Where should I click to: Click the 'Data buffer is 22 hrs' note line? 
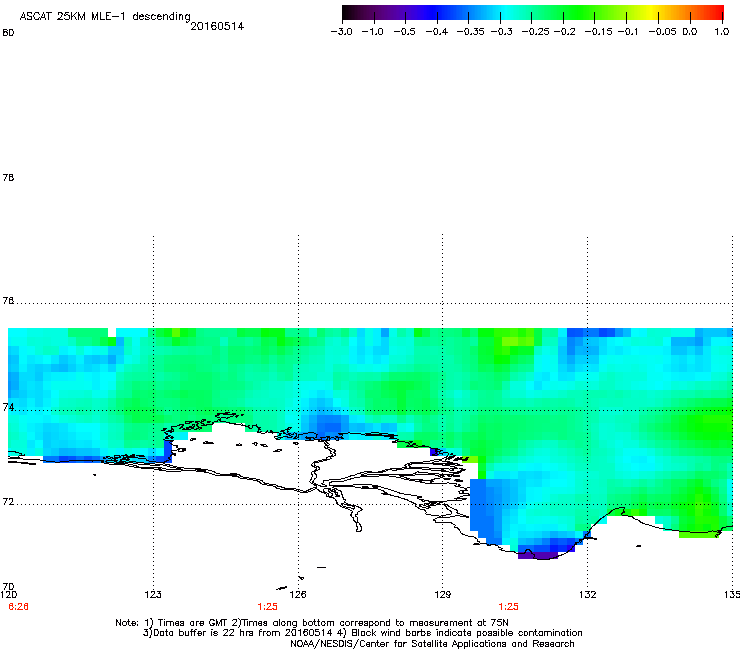pos(362,633)
